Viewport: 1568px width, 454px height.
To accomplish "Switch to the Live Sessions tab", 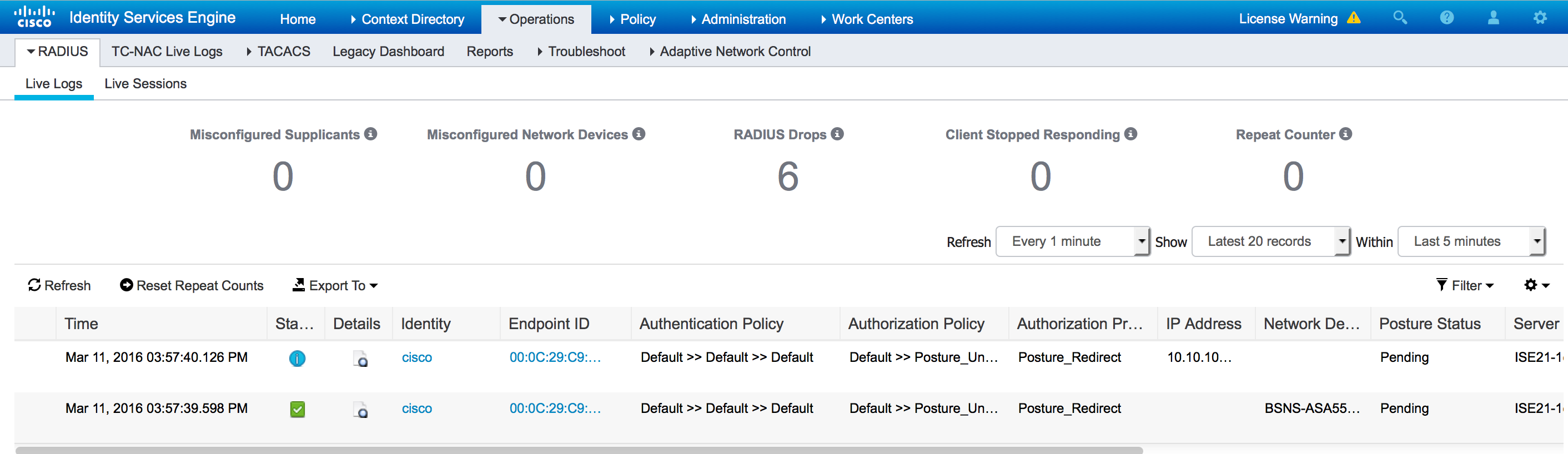I will pos(145,84).
